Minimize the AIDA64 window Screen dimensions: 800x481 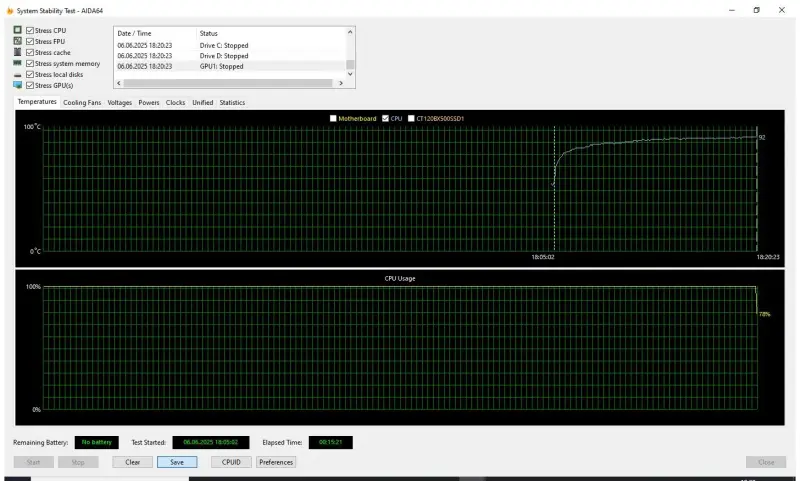click(732, 10)
